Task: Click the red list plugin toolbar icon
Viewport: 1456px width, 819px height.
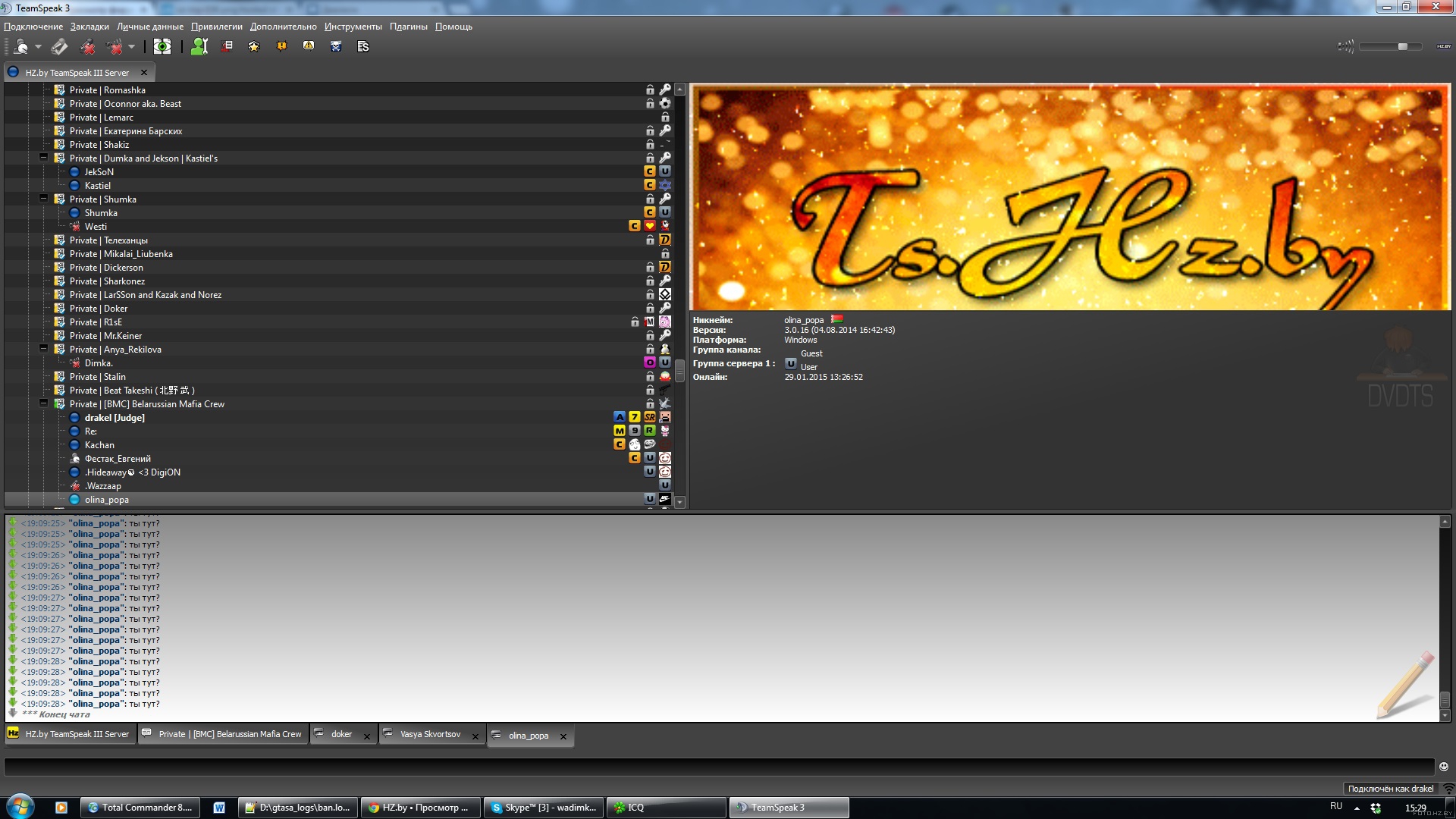Action: coord(227,46)
